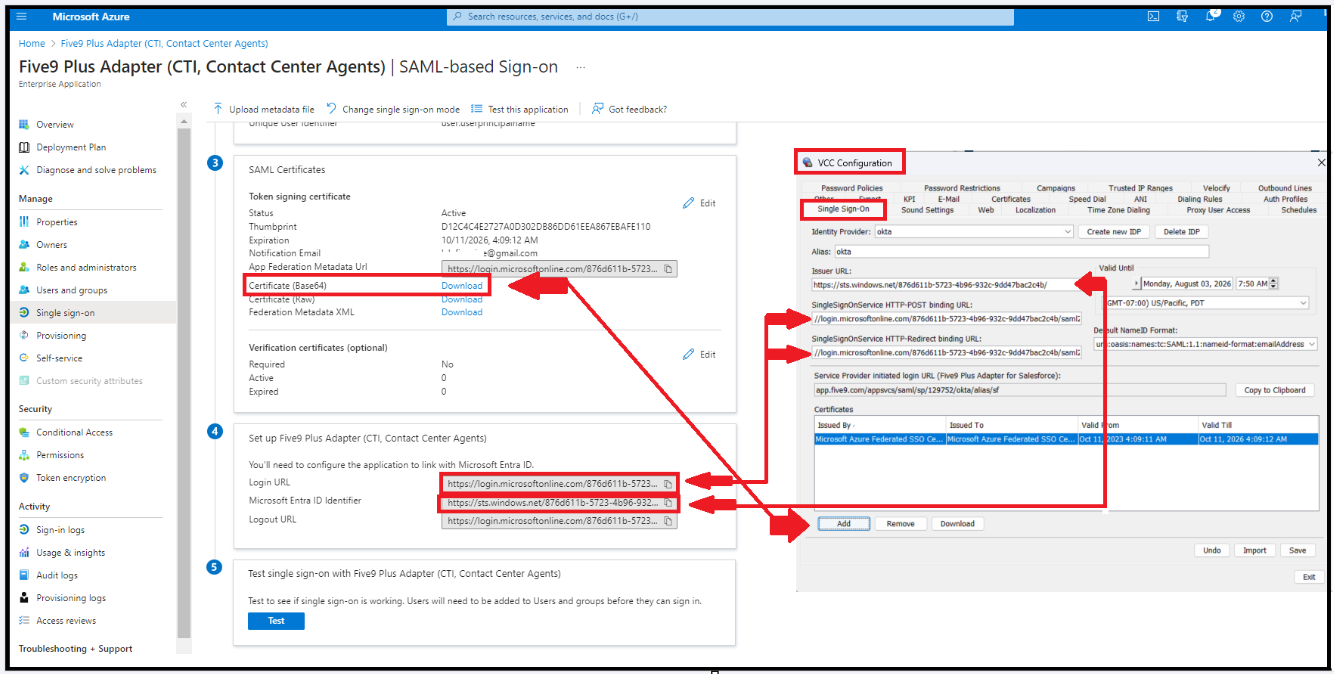
Task: Open Sign-in logs under Activity
Action: pyautogui.click(x=60, y=530)
